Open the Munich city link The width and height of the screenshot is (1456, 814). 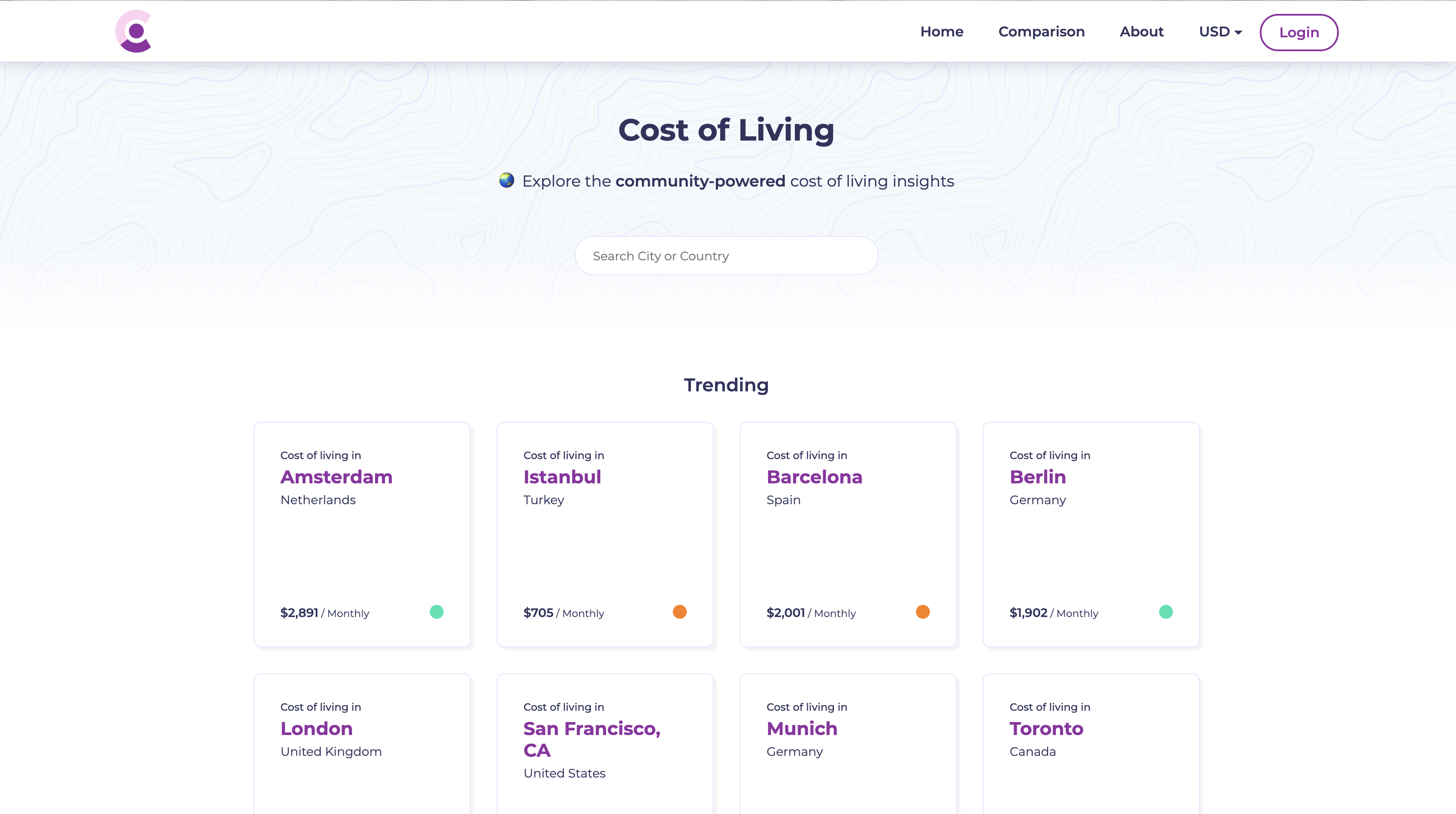tap(801, 729)
